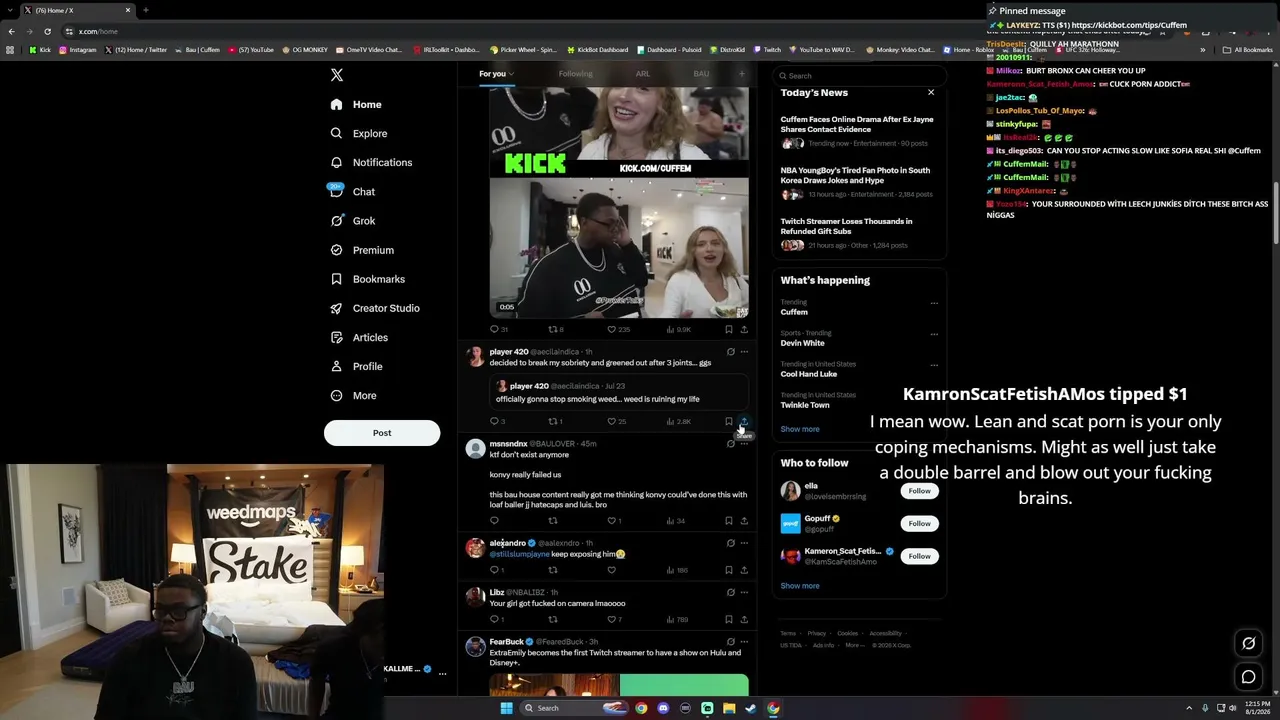1280x720 pixels.
Task: Open the @stillslumpjayne mention link
Action: coord(519,554)
